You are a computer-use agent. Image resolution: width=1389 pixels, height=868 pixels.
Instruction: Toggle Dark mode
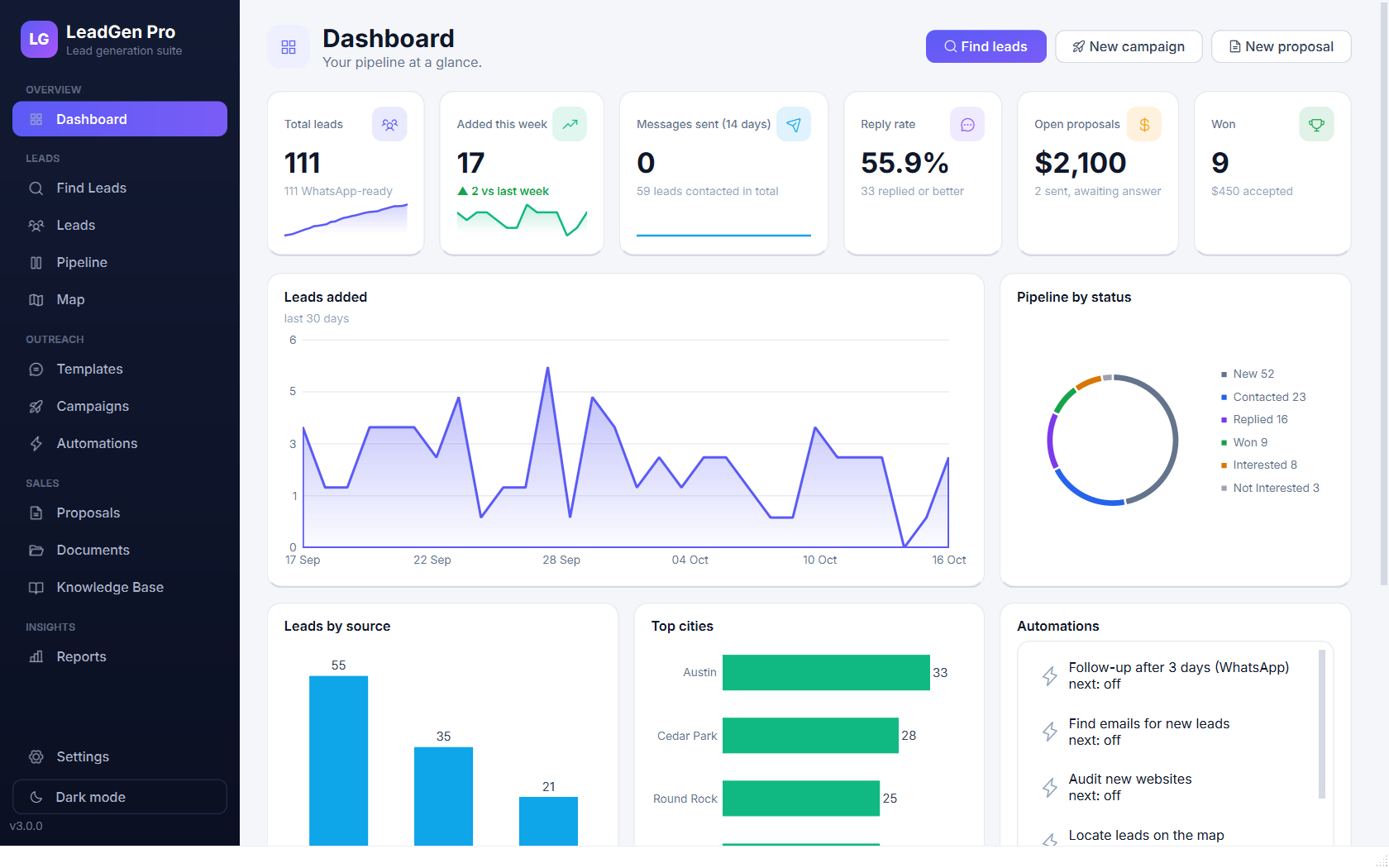(120, 797)
